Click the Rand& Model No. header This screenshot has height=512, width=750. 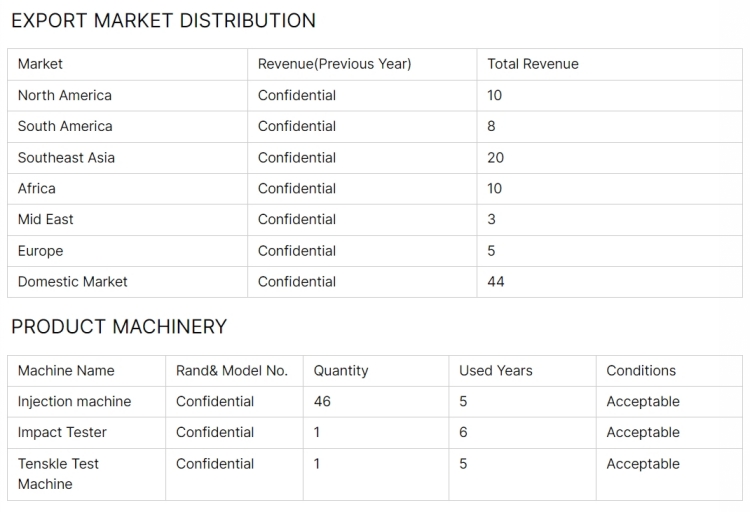[x=232, y=370]
